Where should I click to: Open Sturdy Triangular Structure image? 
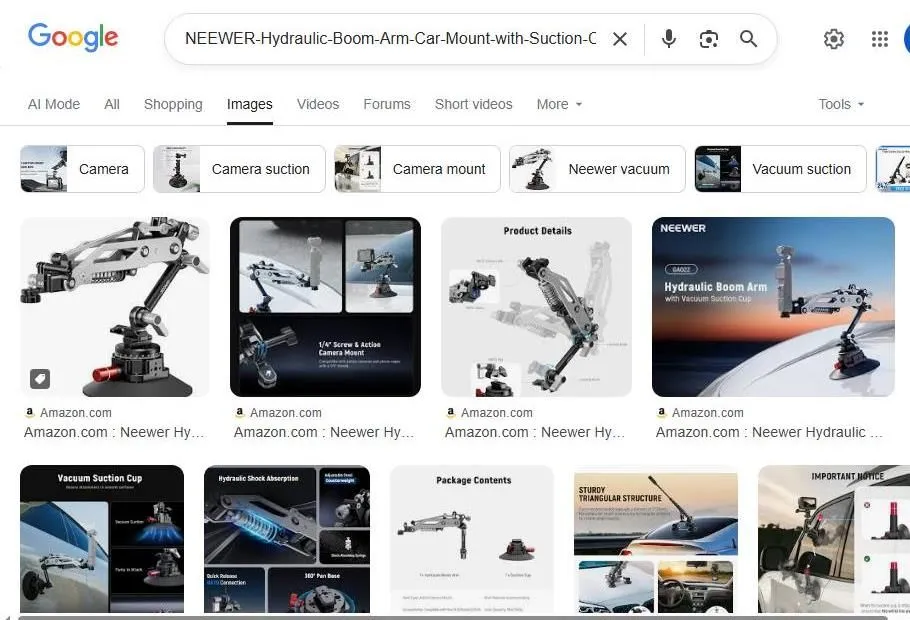pos(656,539)
